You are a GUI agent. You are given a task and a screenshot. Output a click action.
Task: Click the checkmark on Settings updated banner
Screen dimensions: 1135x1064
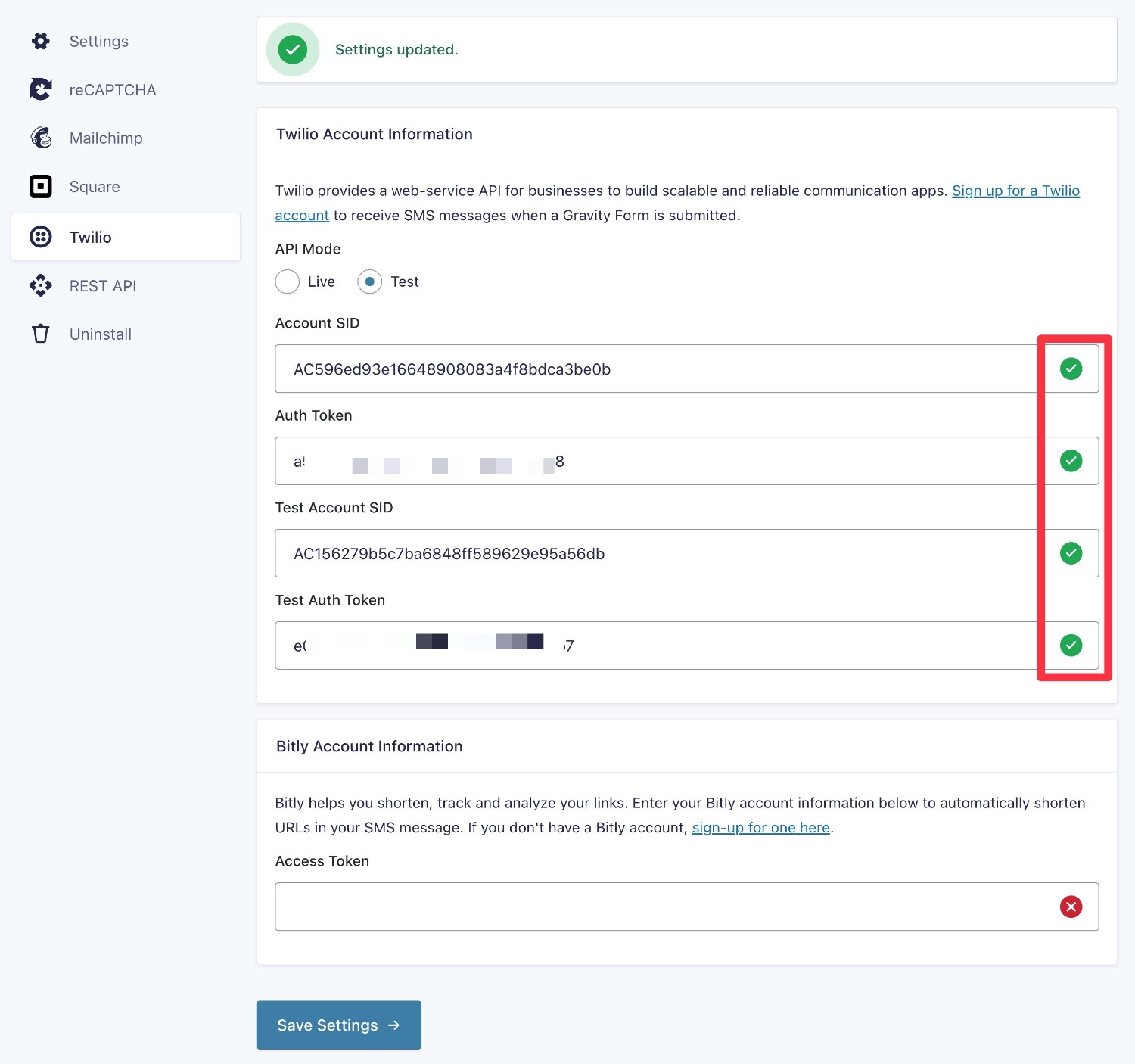click(292, 48)
